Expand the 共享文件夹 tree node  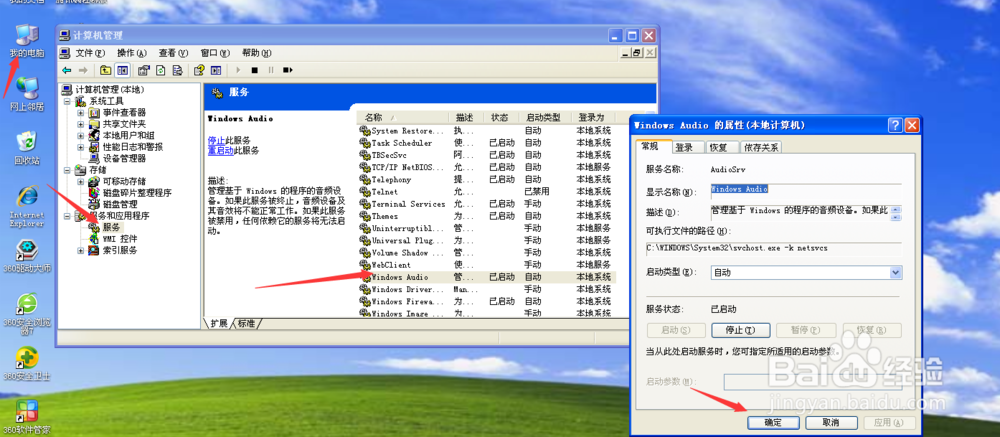click(x=80, y=124)
